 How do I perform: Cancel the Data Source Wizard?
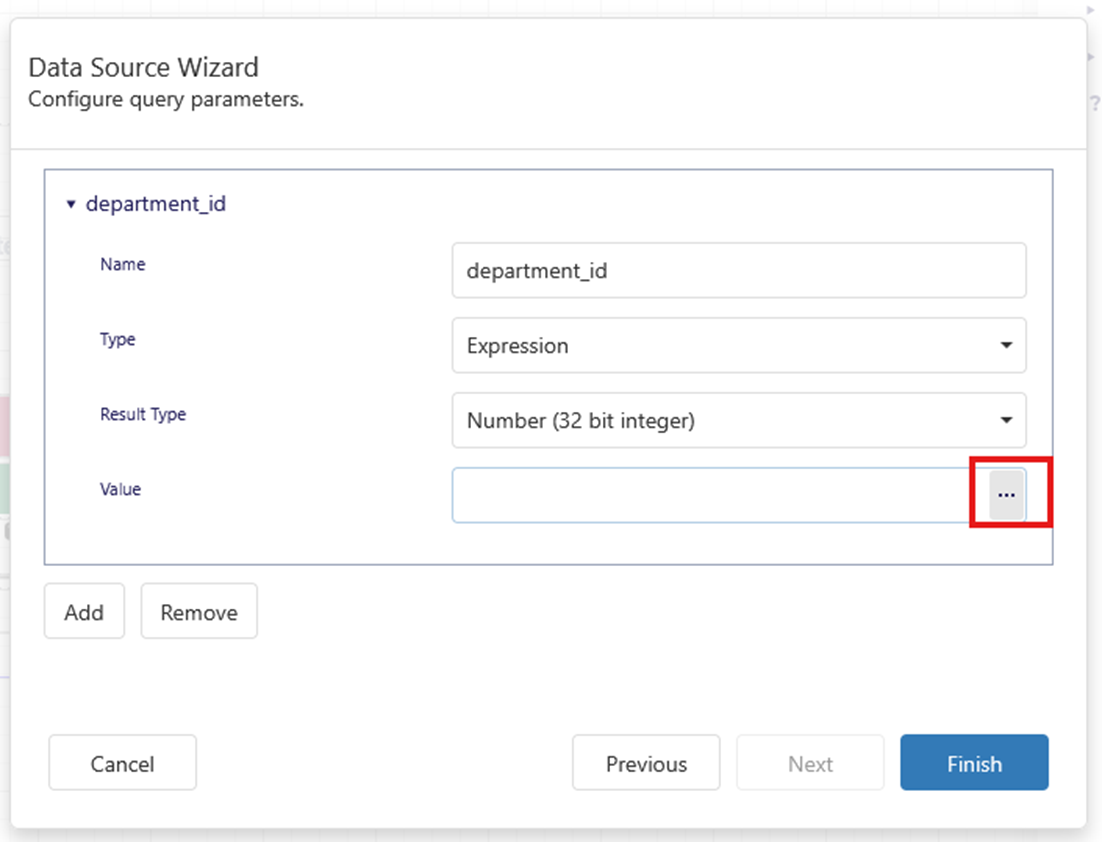click(122, 764)
